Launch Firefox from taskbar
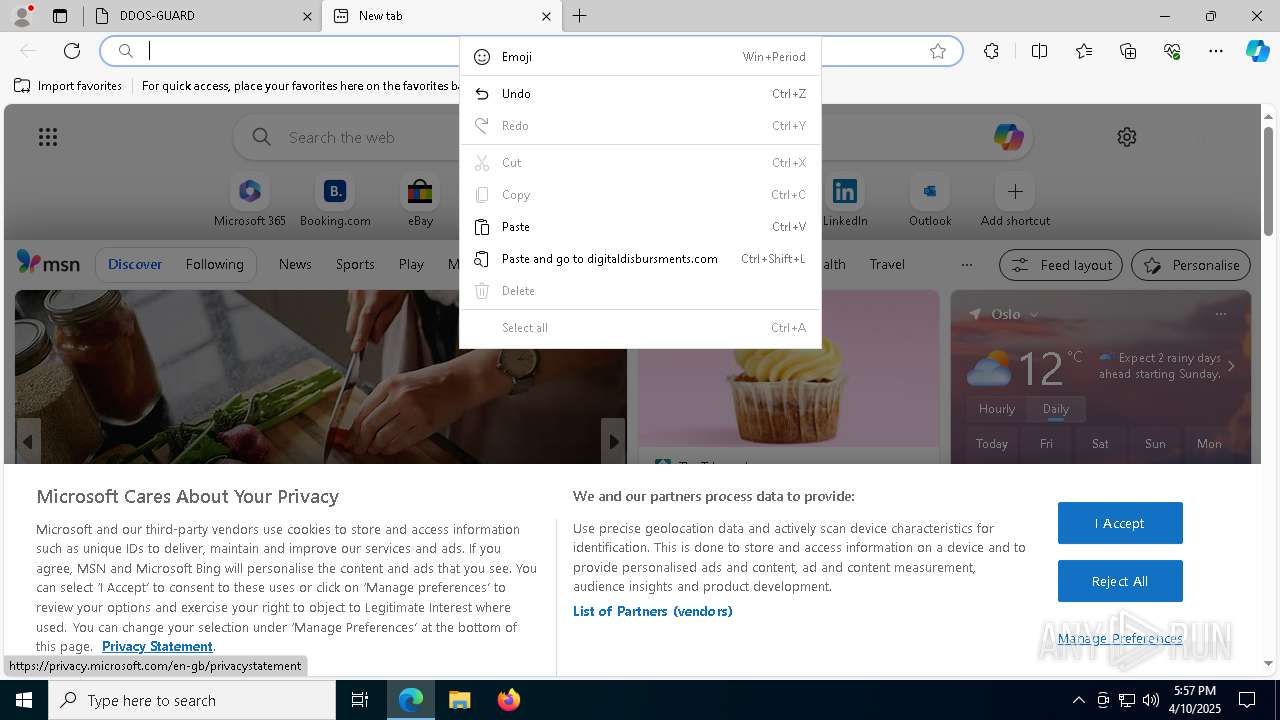Screen dimensions: 1280x720 509,700
